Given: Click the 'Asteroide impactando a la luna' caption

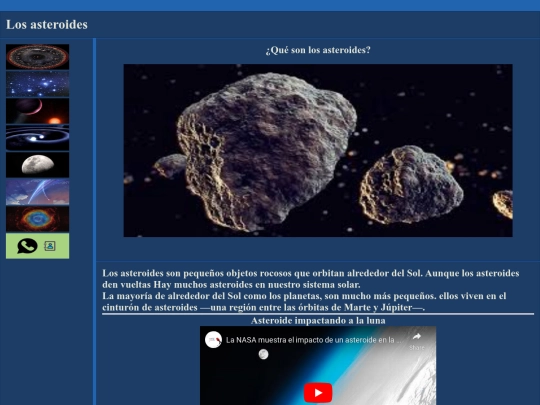Looking at the screenshot, I should pyautogui.click(x=318, y=321).
